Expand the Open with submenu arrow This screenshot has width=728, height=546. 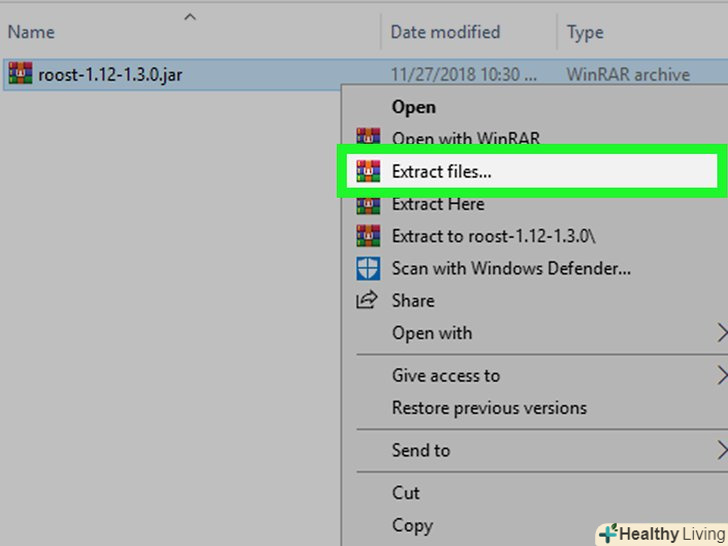(x=721, y=333)
